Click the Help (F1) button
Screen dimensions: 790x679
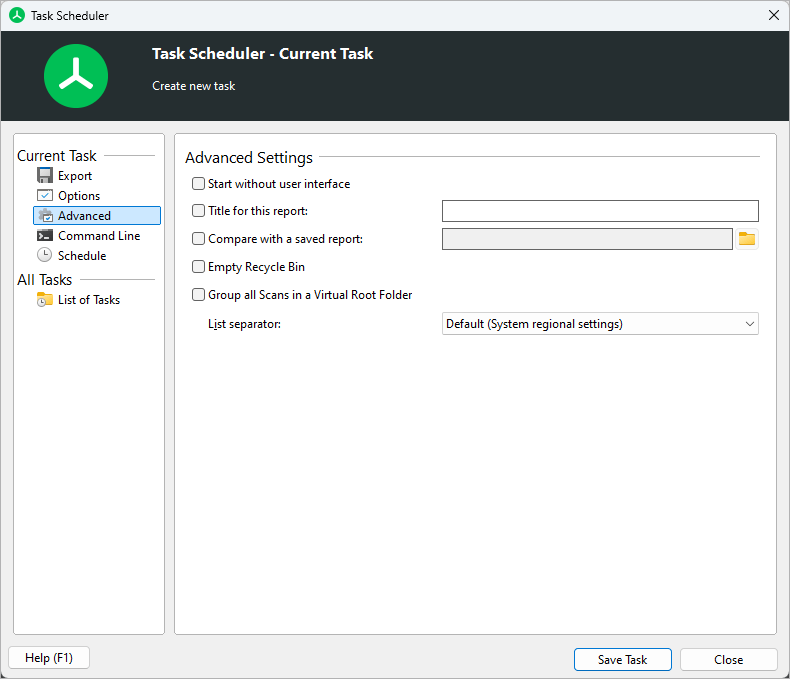(48, 658)
